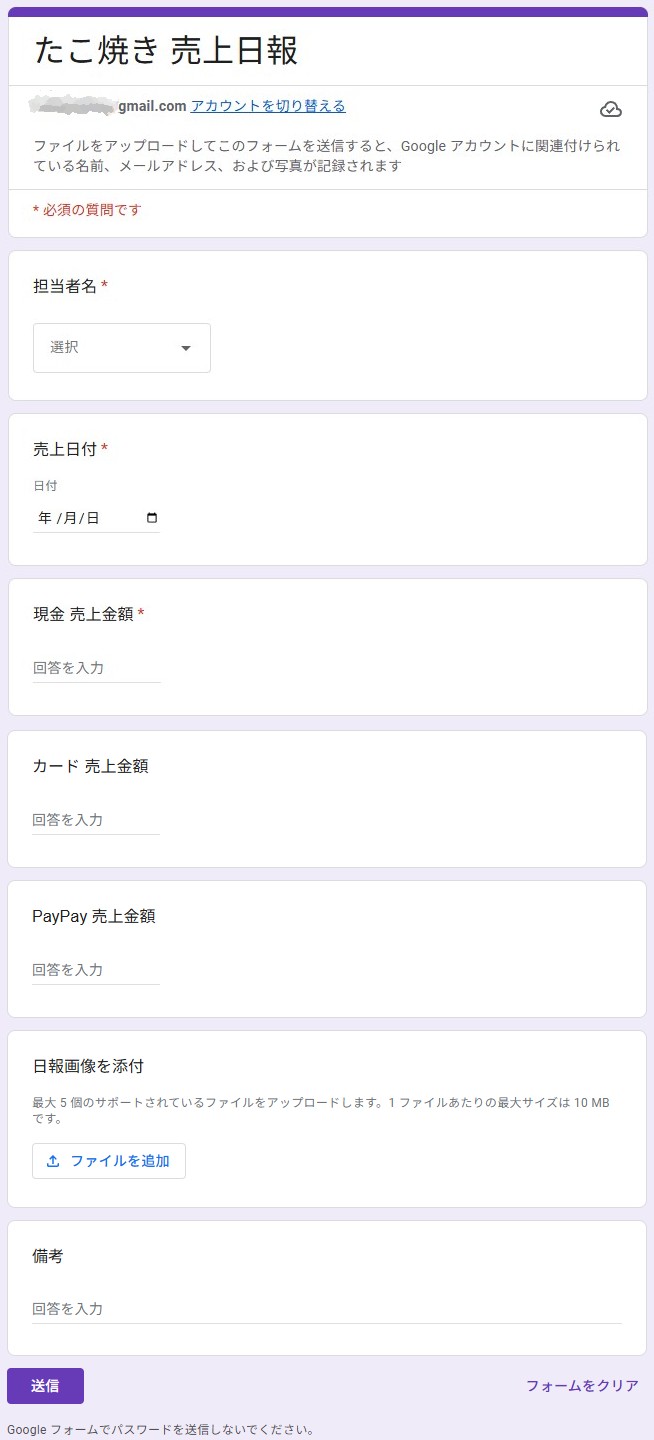654x1440 pixels.
Task: Open the date picker calendar icon
Action: click(150, 515)
